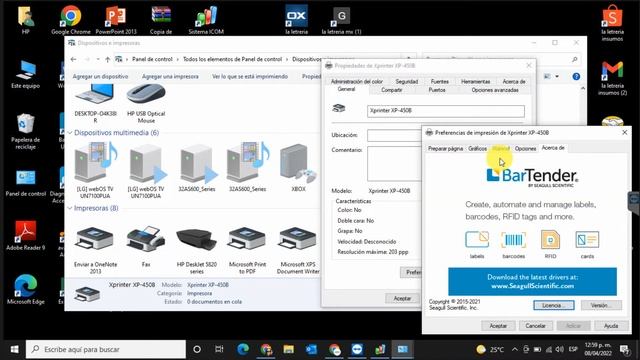This screenshot has width=640, height=360.
Task: Click the taskbar search box
Action: [106, 349]
